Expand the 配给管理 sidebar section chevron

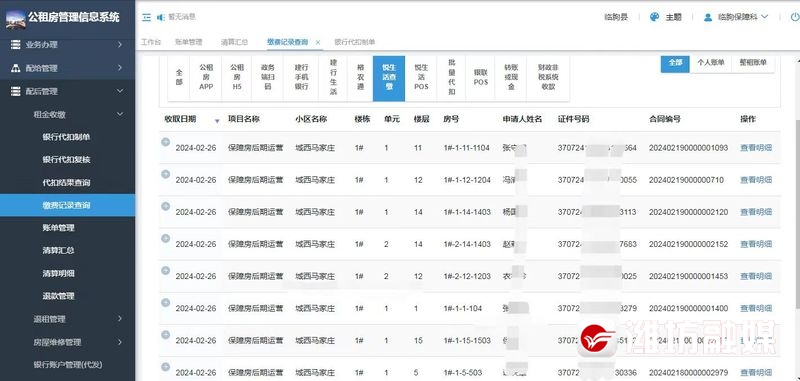coord(120,68)
